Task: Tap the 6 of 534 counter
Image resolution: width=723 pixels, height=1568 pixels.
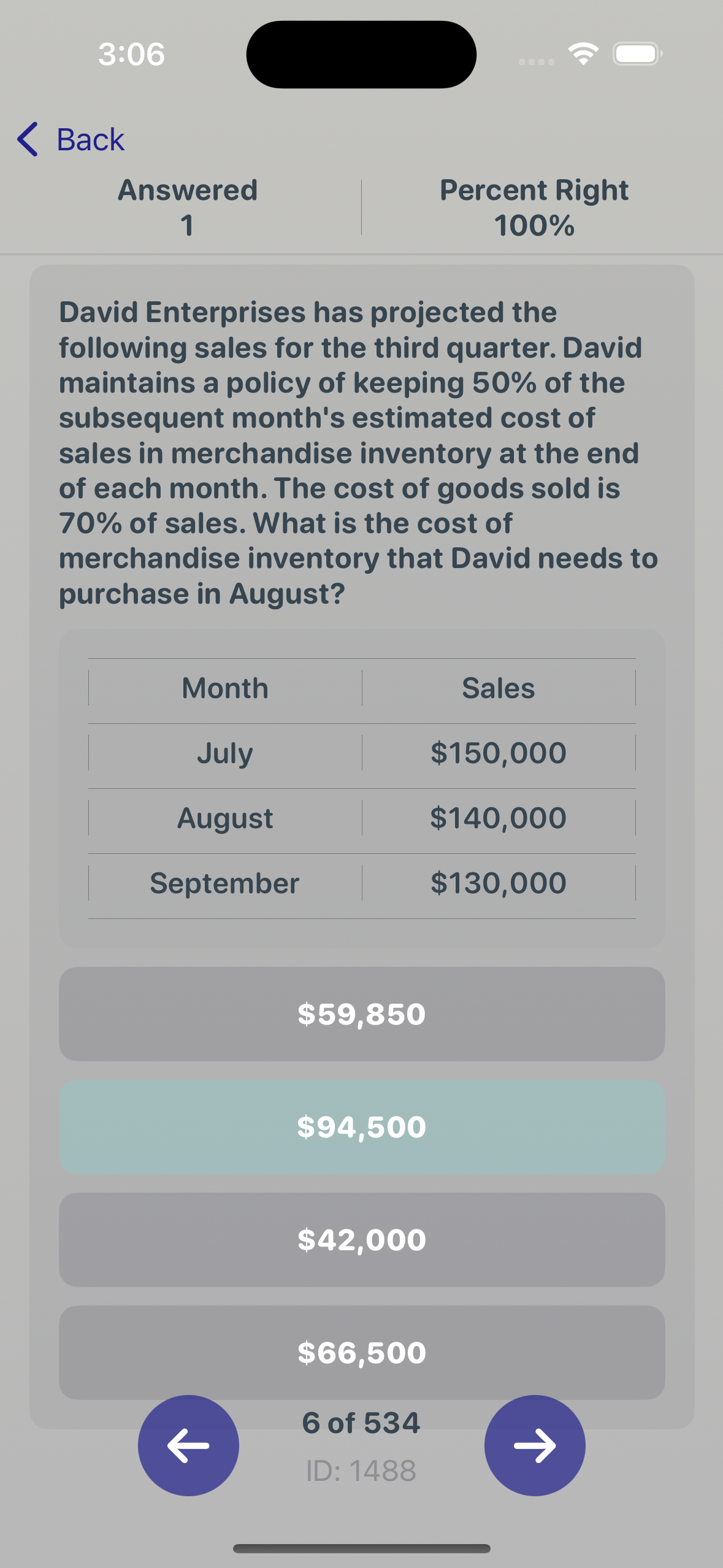Action: [x=361, y=1423]
